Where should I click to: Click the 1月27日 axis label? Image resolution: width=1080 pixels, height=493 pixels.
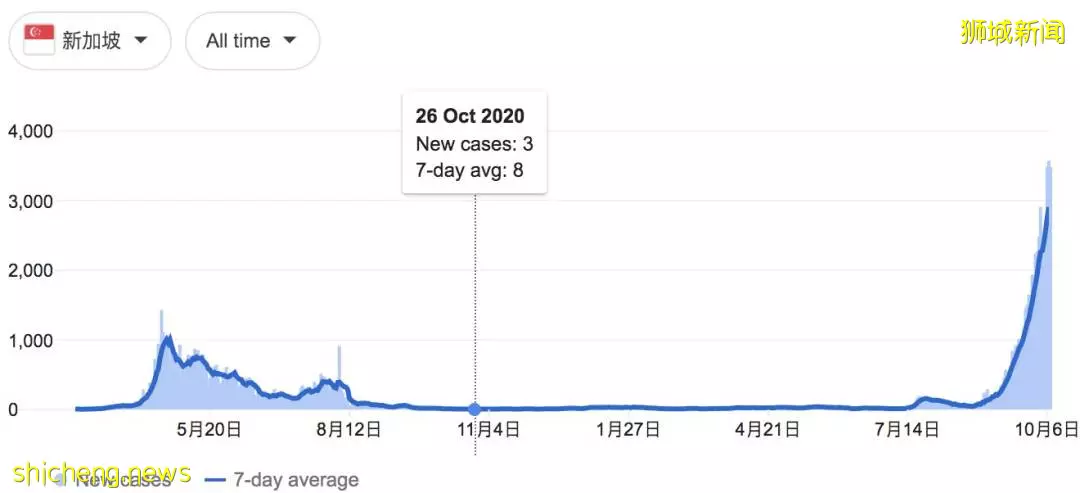click(628, 431)
